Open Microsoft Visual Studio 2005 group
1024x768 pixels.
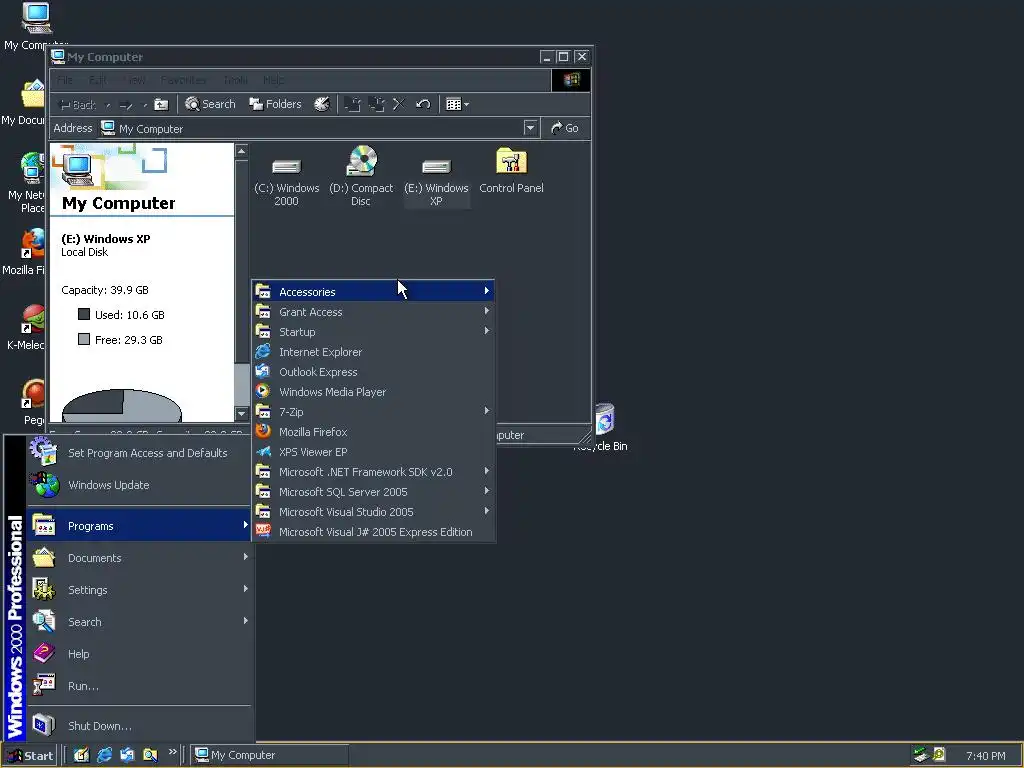coord(374,512)
